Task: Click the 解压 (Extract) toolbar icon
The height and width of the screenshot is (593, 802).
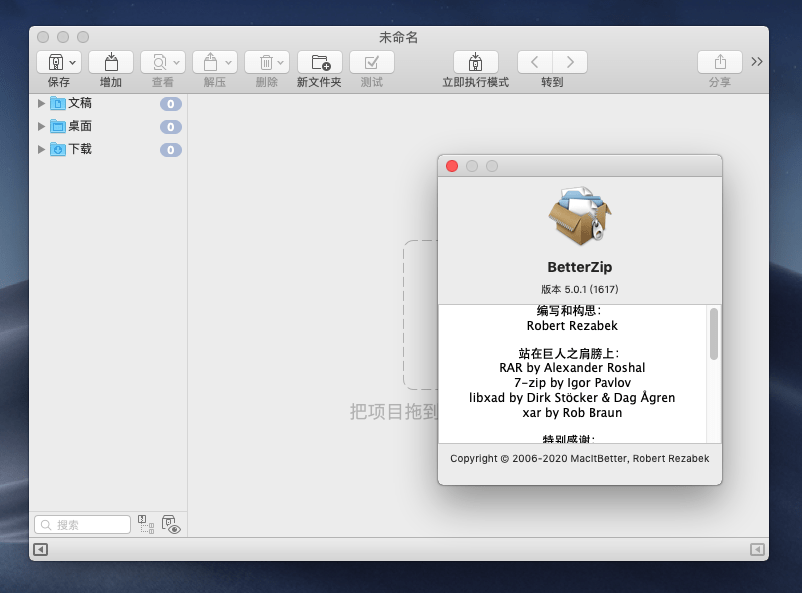Action: (x=210, y=62)
